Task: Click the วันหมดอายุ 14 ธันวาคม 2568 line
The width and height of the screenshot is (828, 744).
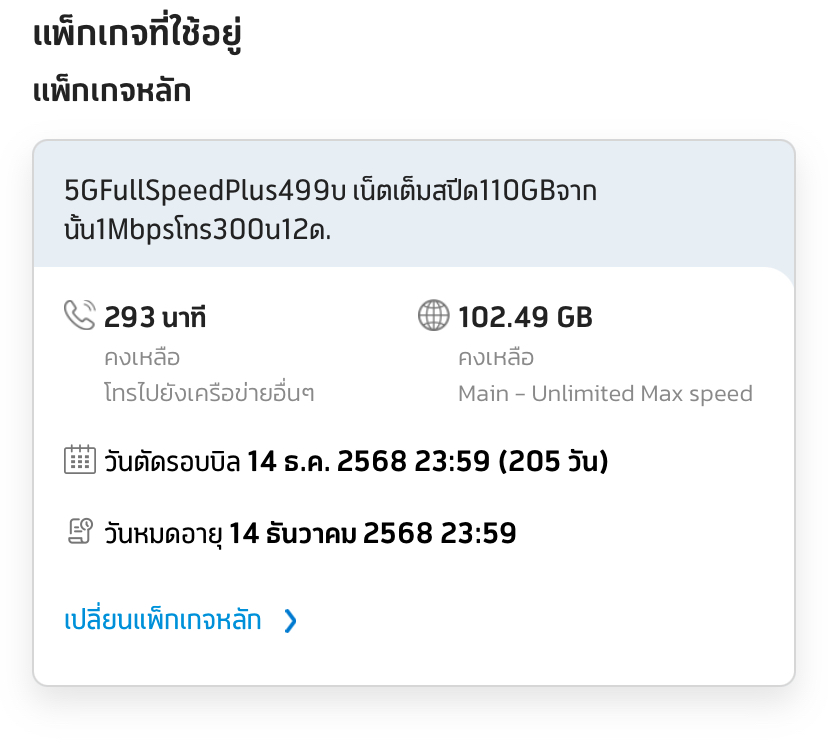Action: click(x=310, y=533)
